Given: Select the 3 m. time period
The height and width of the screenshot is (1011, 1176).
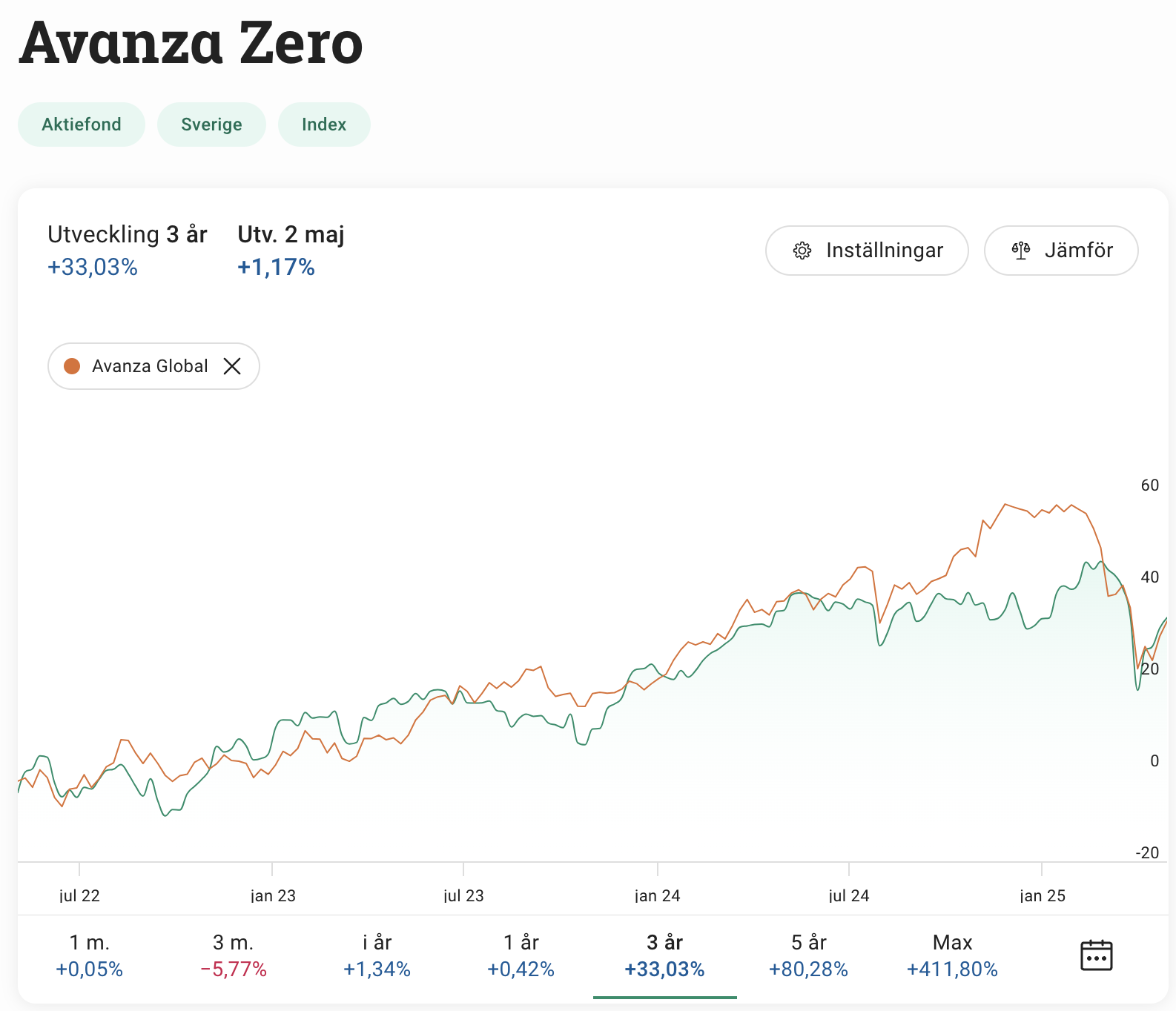Looking at the screenshot, I should [234, 955].
